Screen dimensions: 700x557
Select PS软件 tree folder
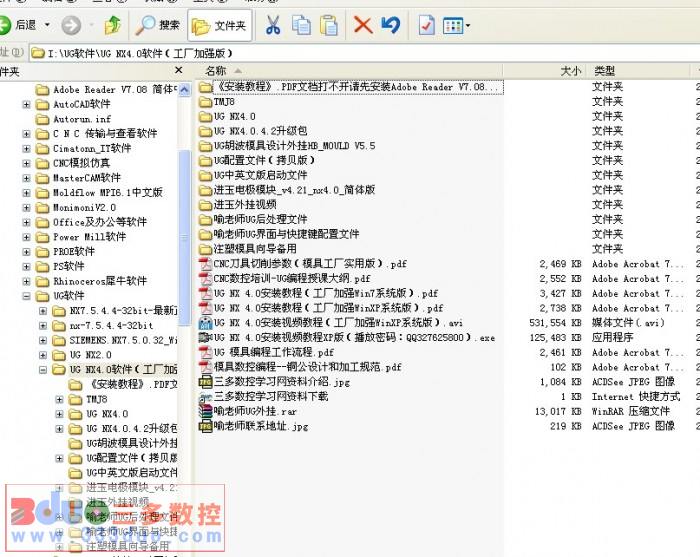click(60, 266)
